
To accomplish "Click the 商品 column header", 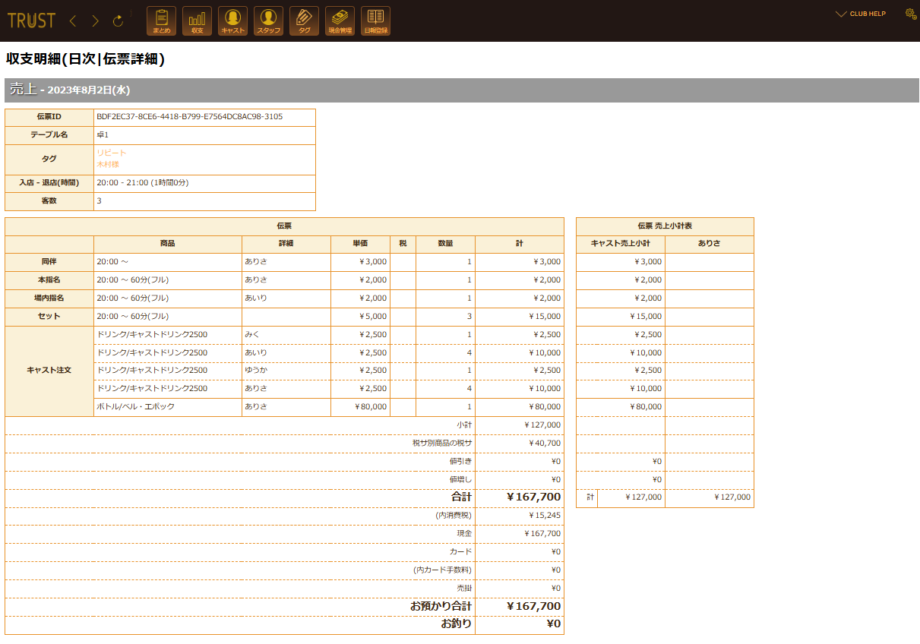I will (x=168, y=244).
